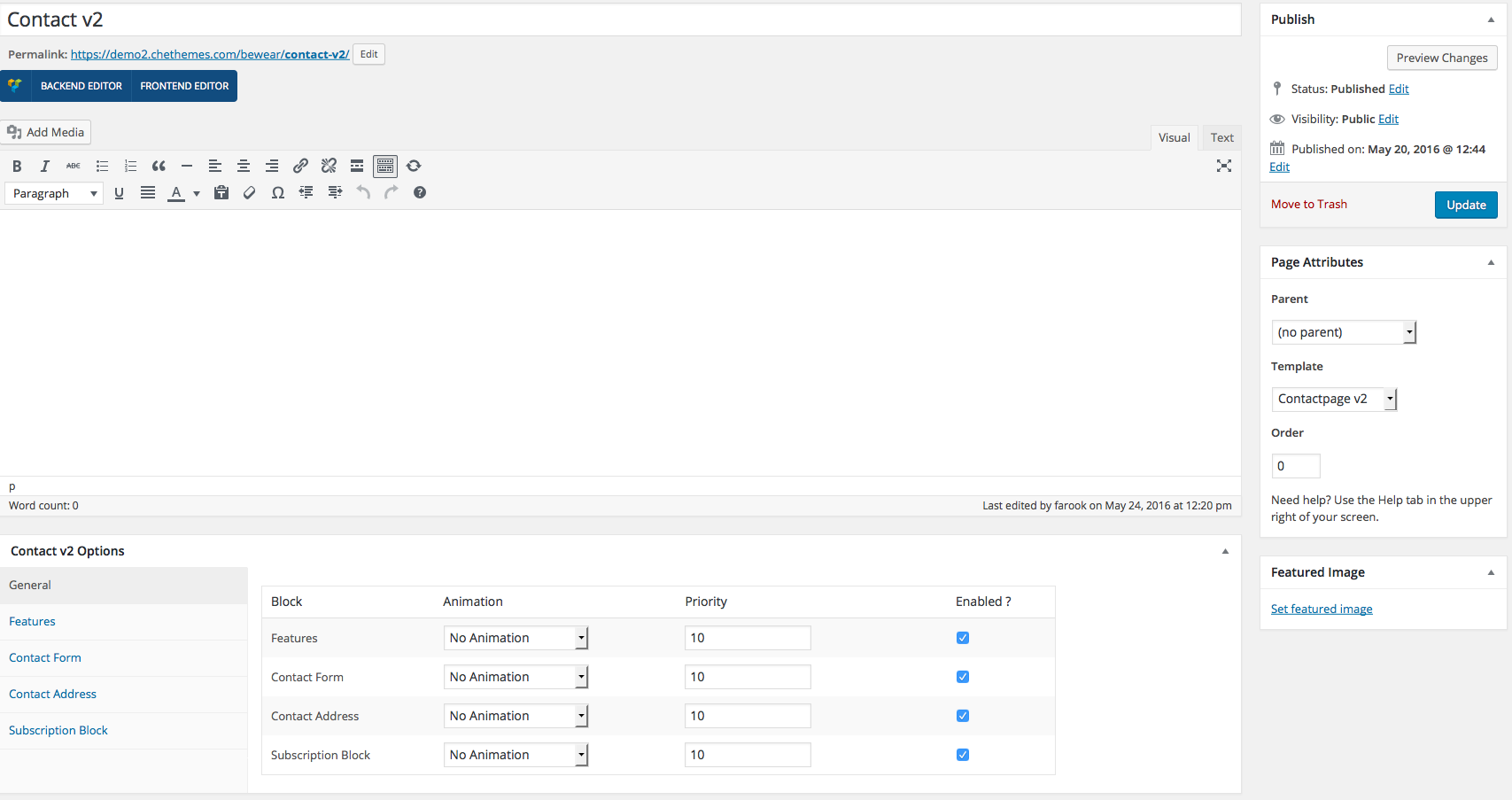The image size is (1512, 800).
Task: Open the Subscription Block options tab
Action: tap(124, 731)
